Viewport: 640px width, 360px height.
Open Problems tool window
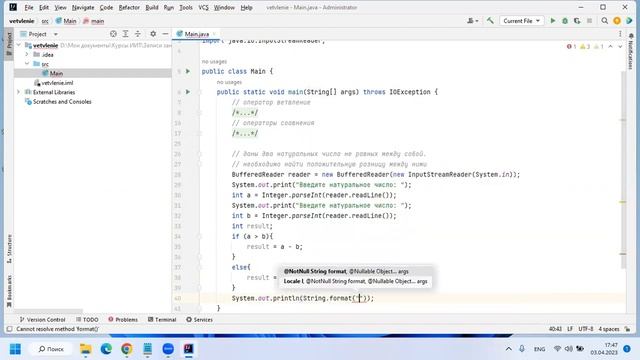[123, 320]
